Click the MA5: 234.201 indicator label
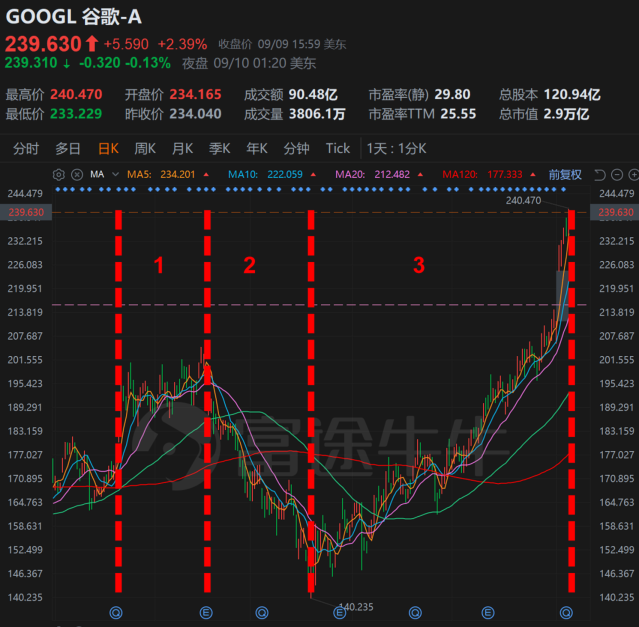 (161, 174)
